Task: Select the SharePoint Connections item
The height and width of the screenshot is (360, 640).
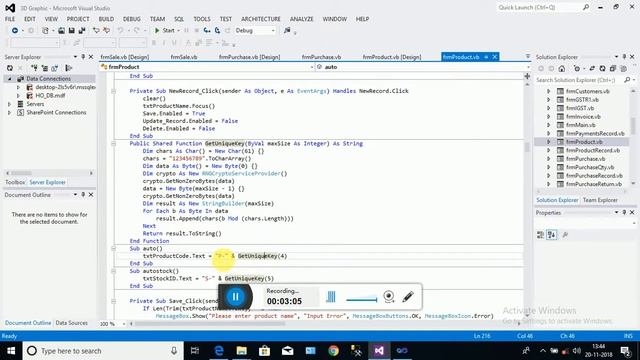Action: click(56, 112)
